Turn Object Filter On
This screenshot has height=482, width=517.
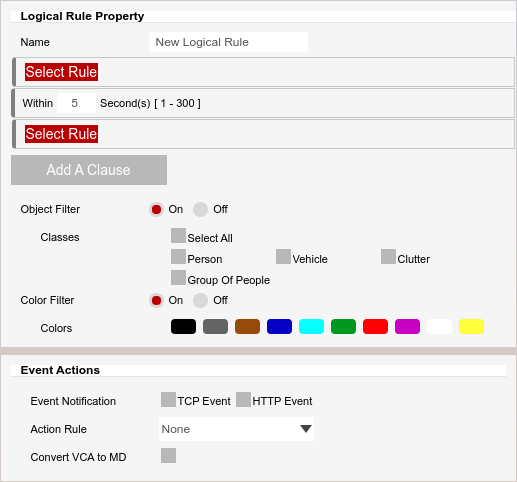click(x=156, y=209)
